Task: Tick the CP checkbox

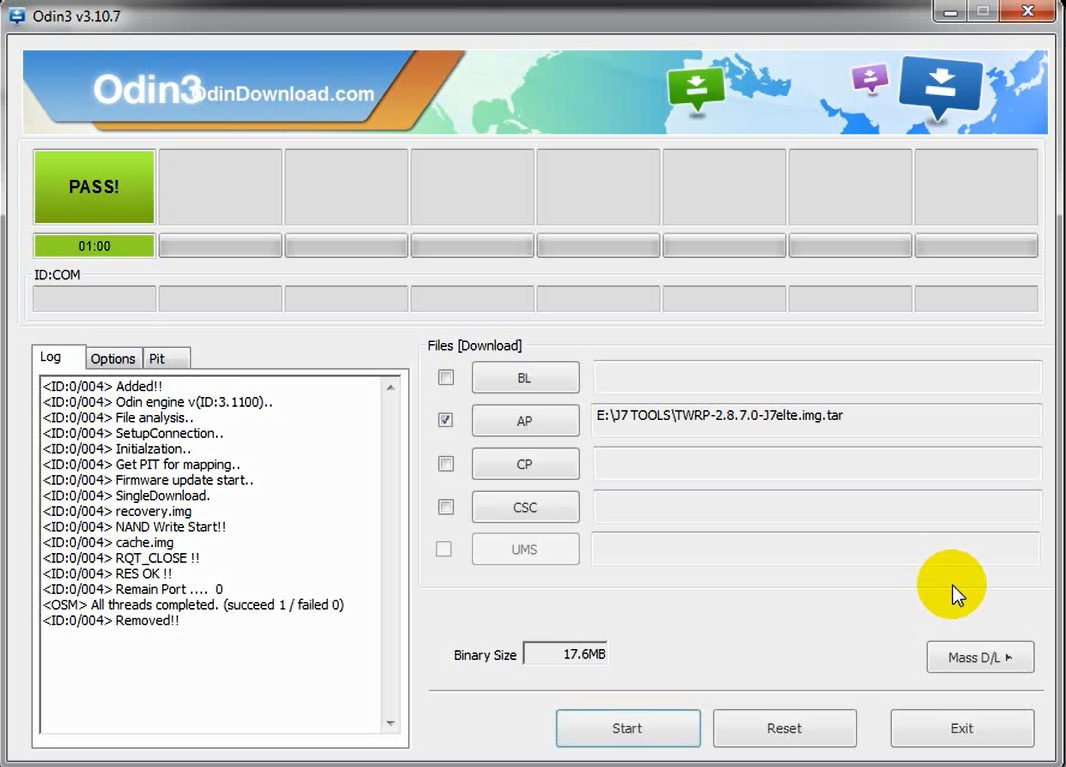Action: click(x=446, y=464)
